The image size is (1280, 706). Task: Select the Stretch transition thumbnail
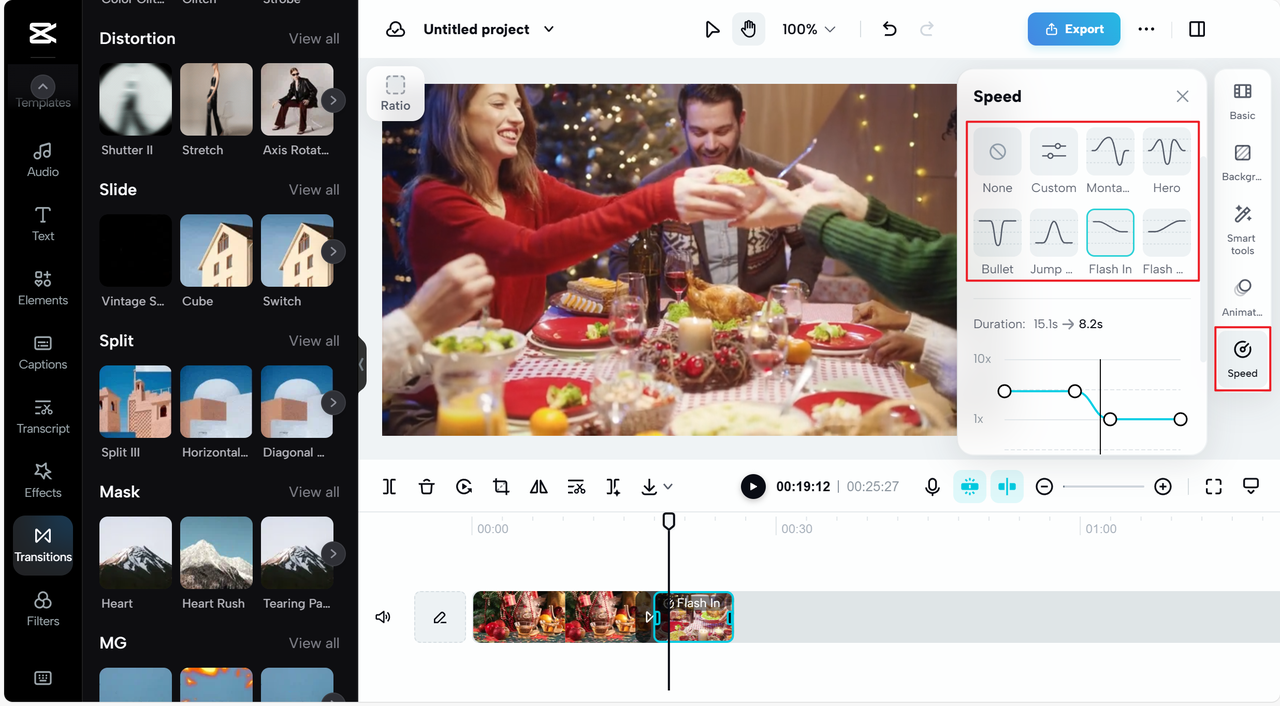[216, 99]
